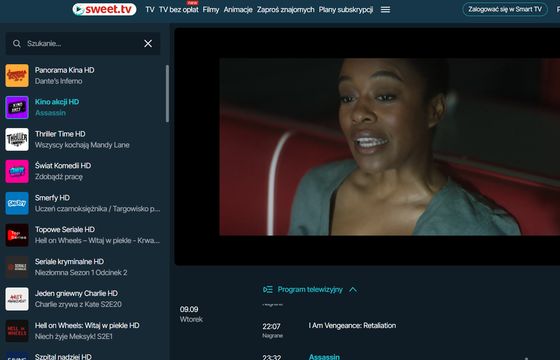Click the Szpital nadziei HD channel name
This screenshot has width=560, height=360.
pos(63,356)
